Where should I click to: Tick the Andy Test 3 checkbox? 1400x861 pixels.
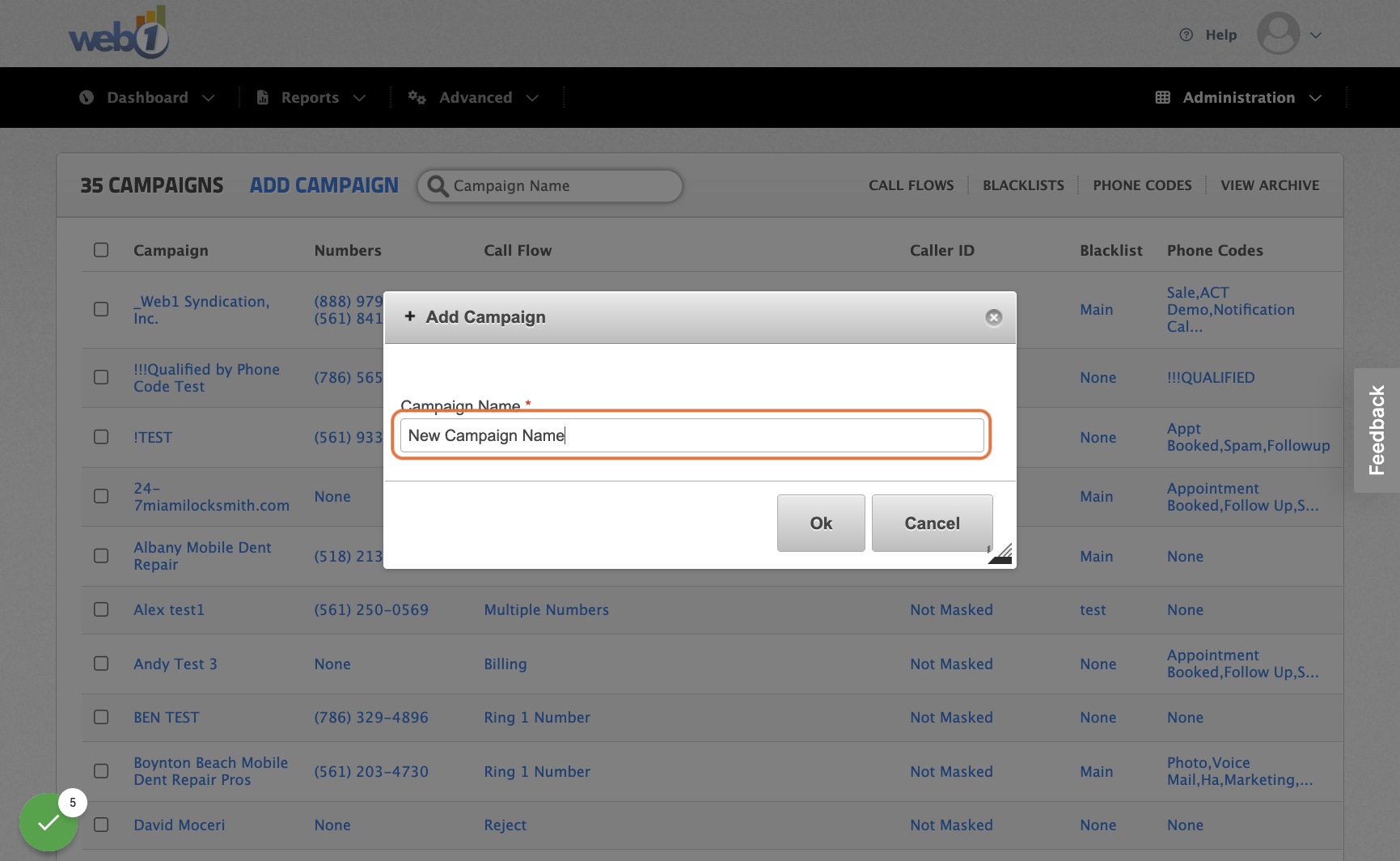tap(101, 664)
